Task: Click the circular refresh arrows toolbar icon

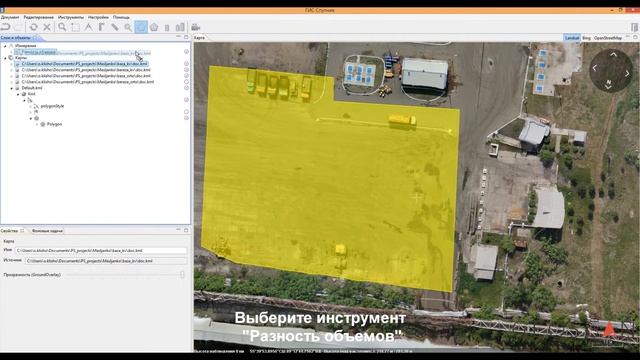Action: click(33, 27)
